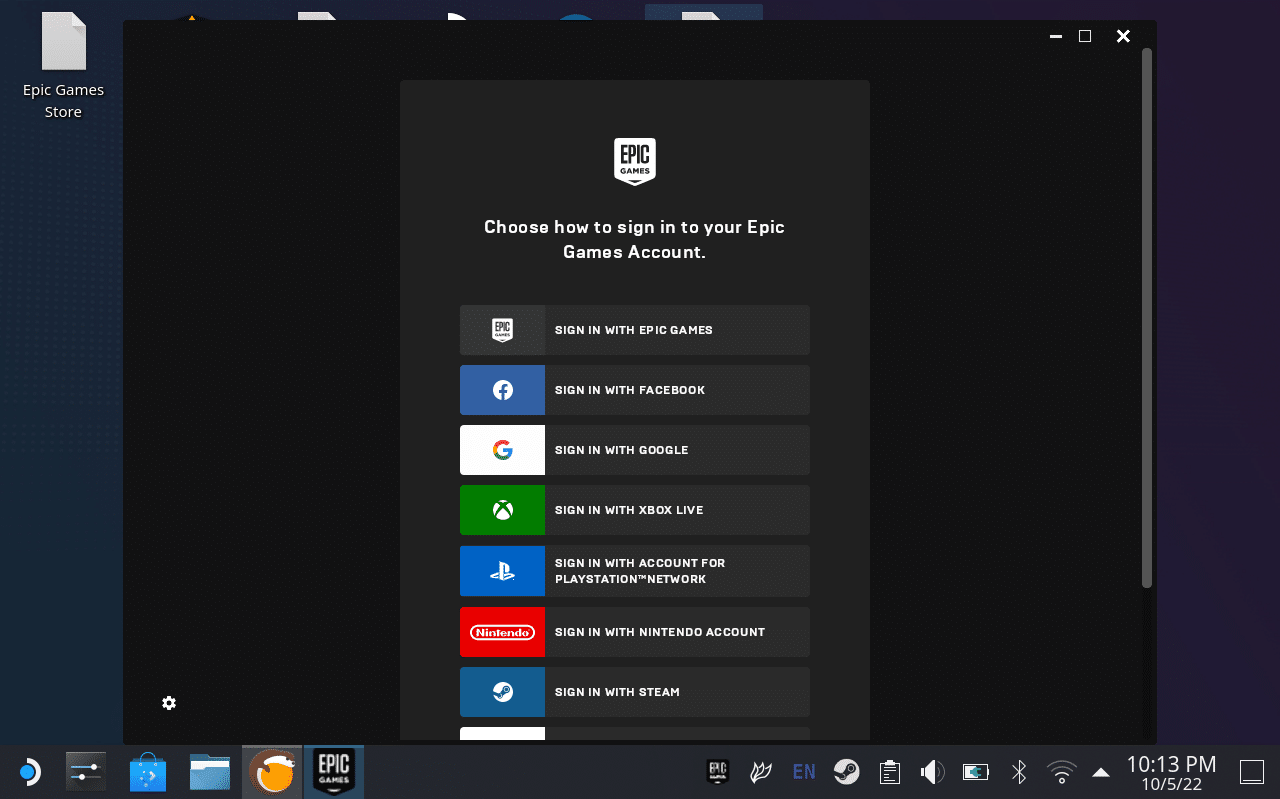Viewport: 1280px width, 799px height.
Task: Click Epic Games tray icon
Action: pyautogui.click(x=717, y=772)
